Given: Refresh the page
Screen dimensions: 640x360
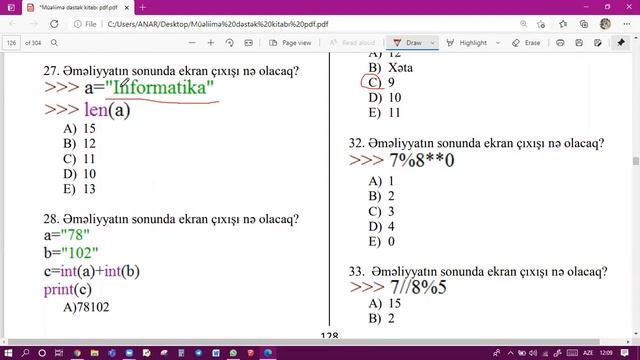Looking at the screenshot, I should tap(54, 24).
